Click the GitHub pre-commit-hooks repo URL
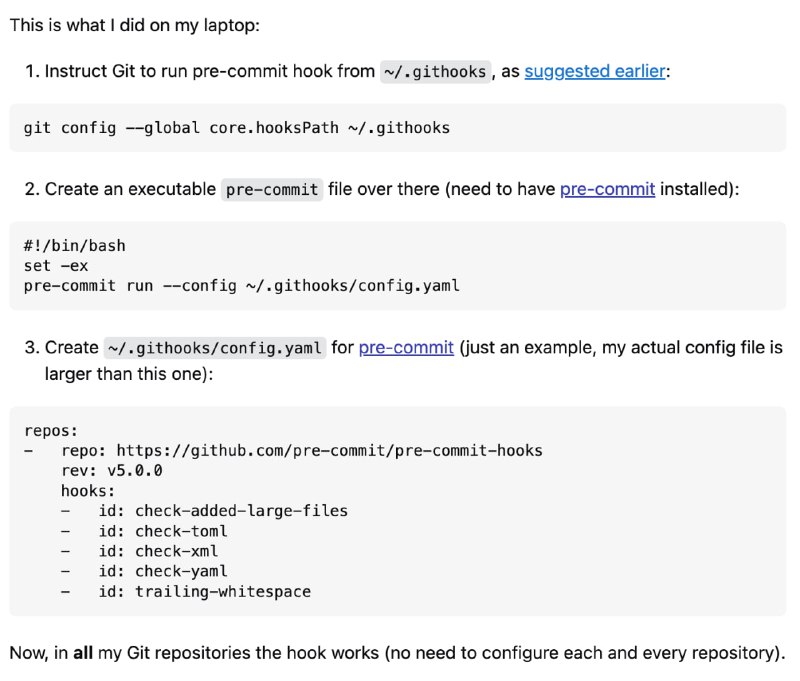Image resolution: width=800 pixels, height=681 pixels. (x=330, y=450)
